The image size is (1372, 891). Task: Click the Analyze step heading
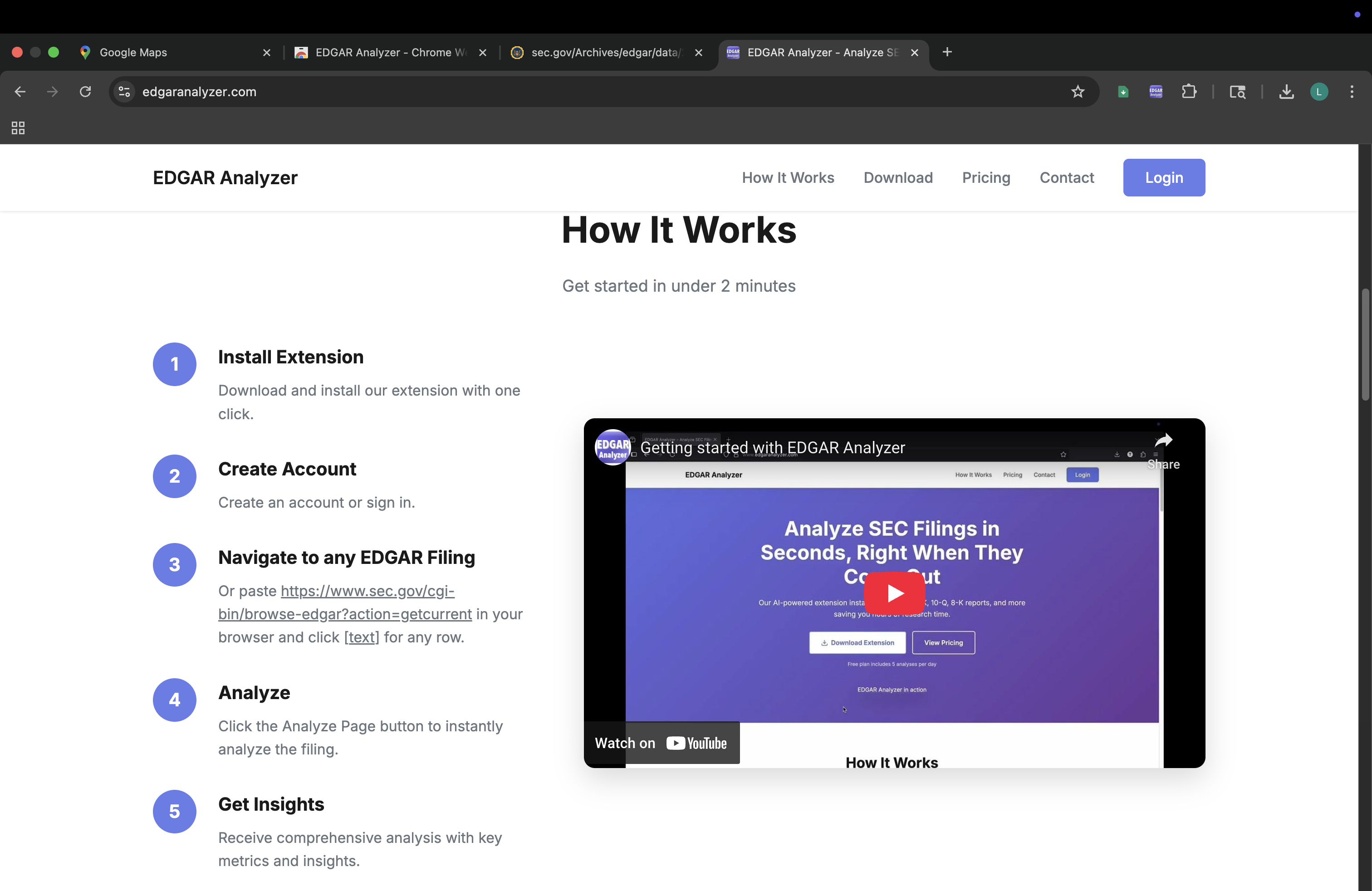pos(254,693)
